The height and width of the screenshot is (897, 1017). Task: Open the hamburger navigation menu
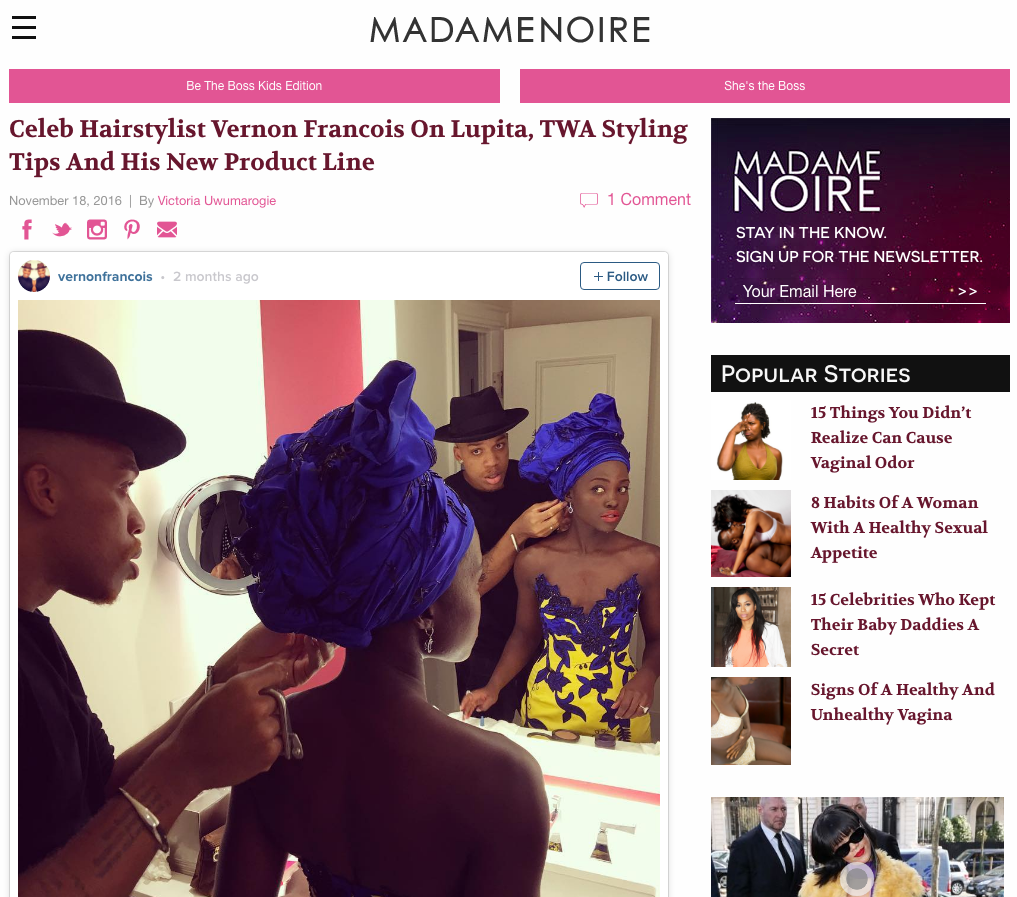24,27
